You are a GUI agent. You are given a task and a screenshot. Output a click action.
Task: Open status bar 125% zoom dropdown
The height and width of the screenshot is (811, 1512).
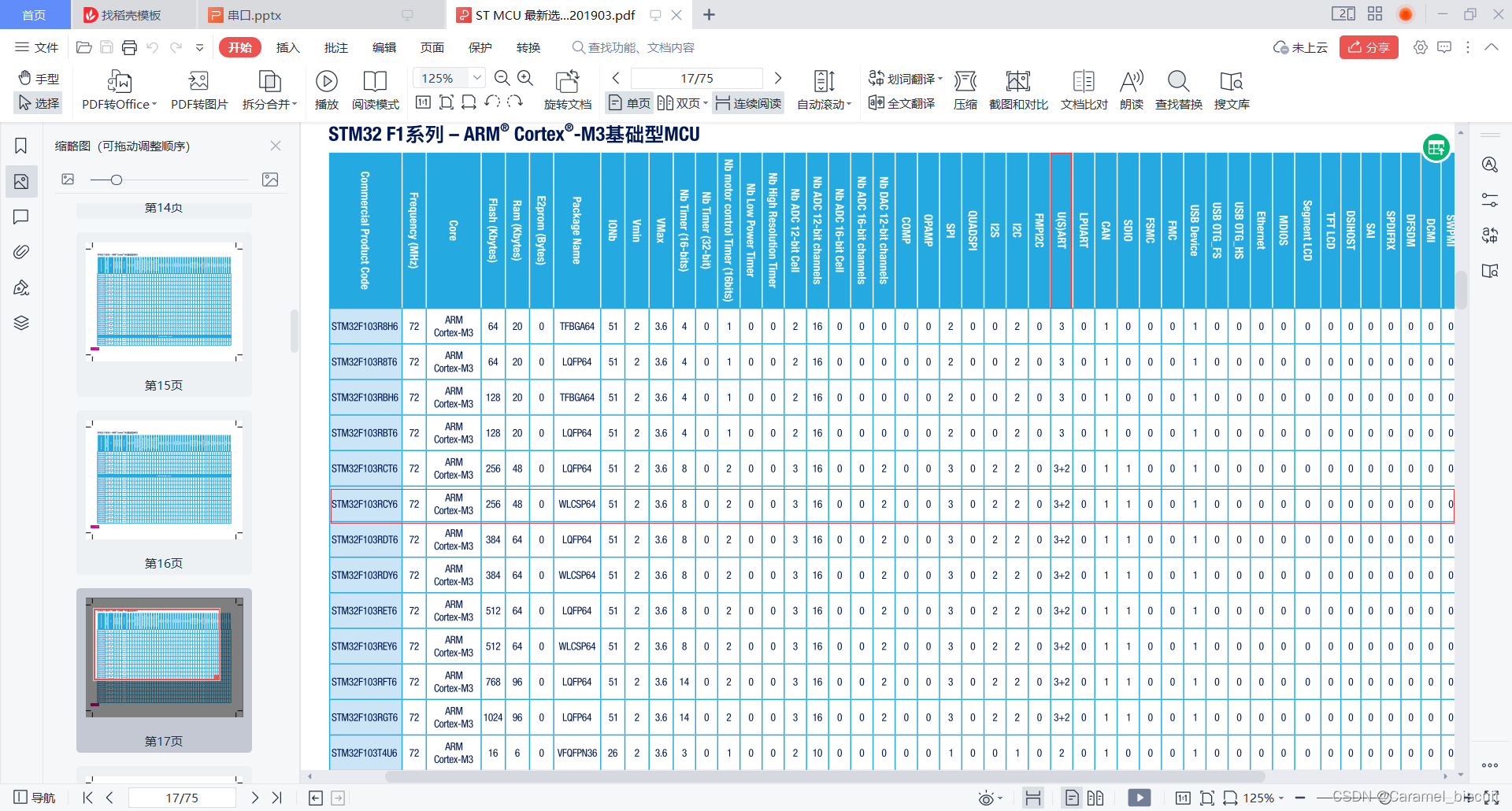(1281, 798)
